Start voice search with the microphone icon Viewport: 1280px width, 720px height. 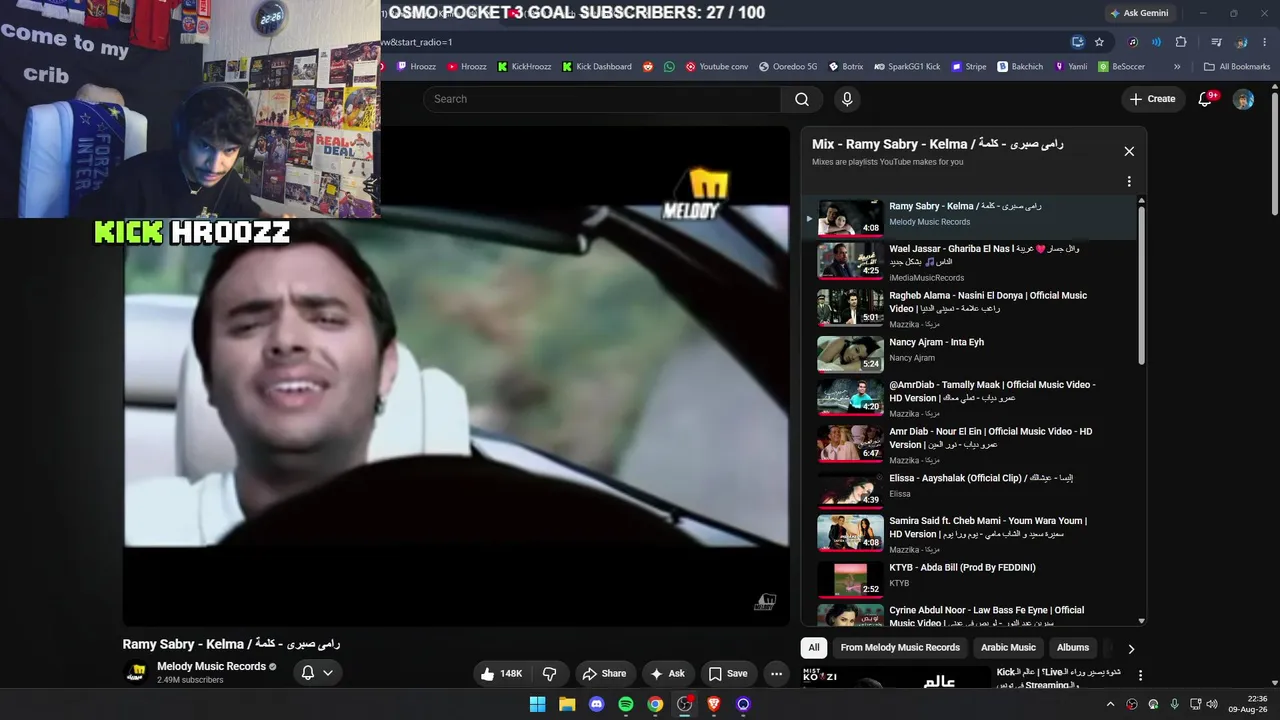pos(847,99)
